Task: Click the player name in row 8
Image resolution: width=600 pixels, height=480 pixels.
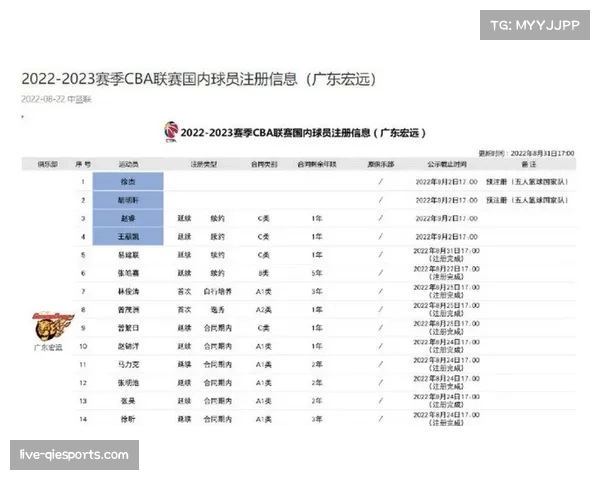Action: [128, 310]
